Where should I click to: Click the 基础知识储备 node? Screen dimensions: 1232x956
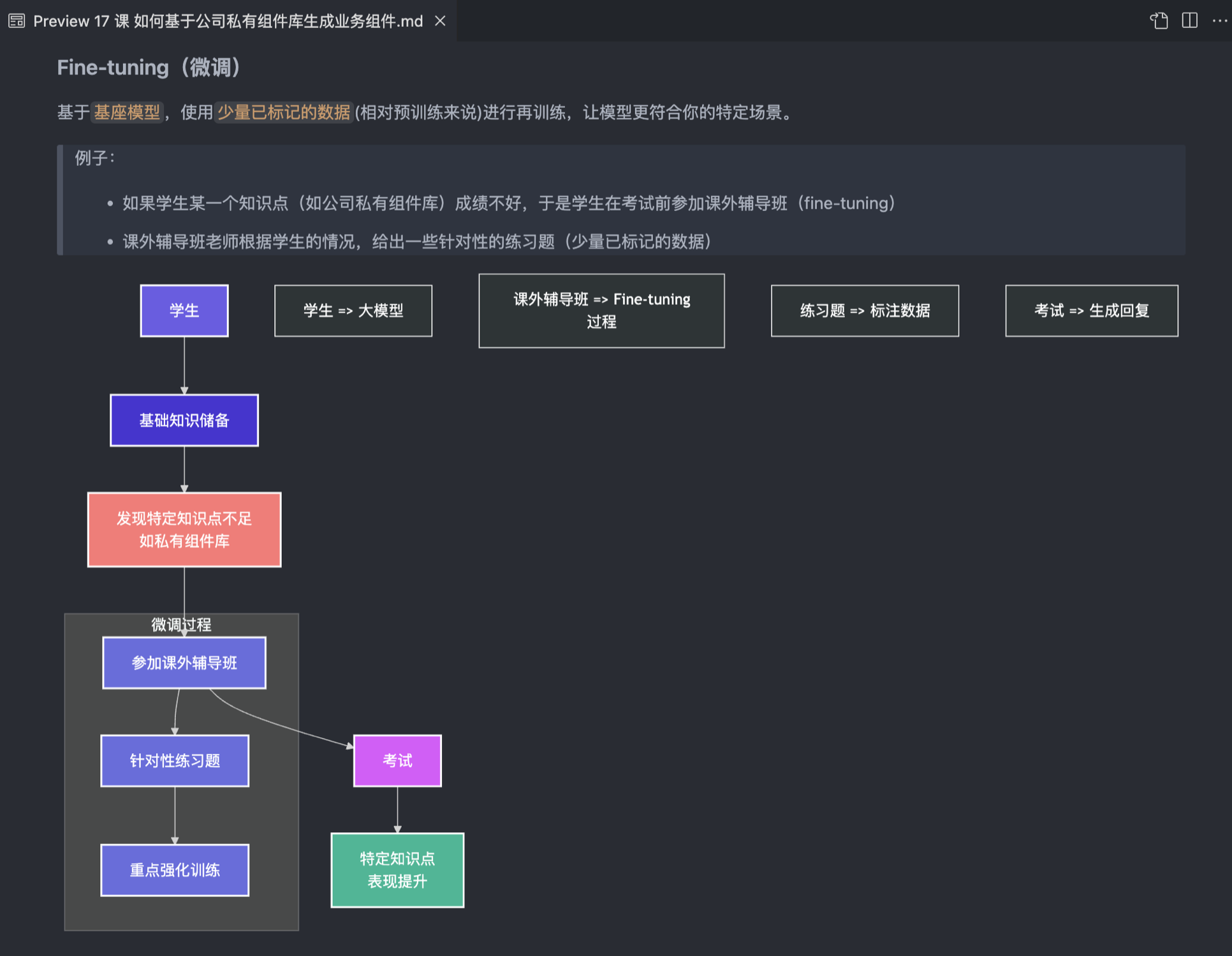tap(184, 420)
